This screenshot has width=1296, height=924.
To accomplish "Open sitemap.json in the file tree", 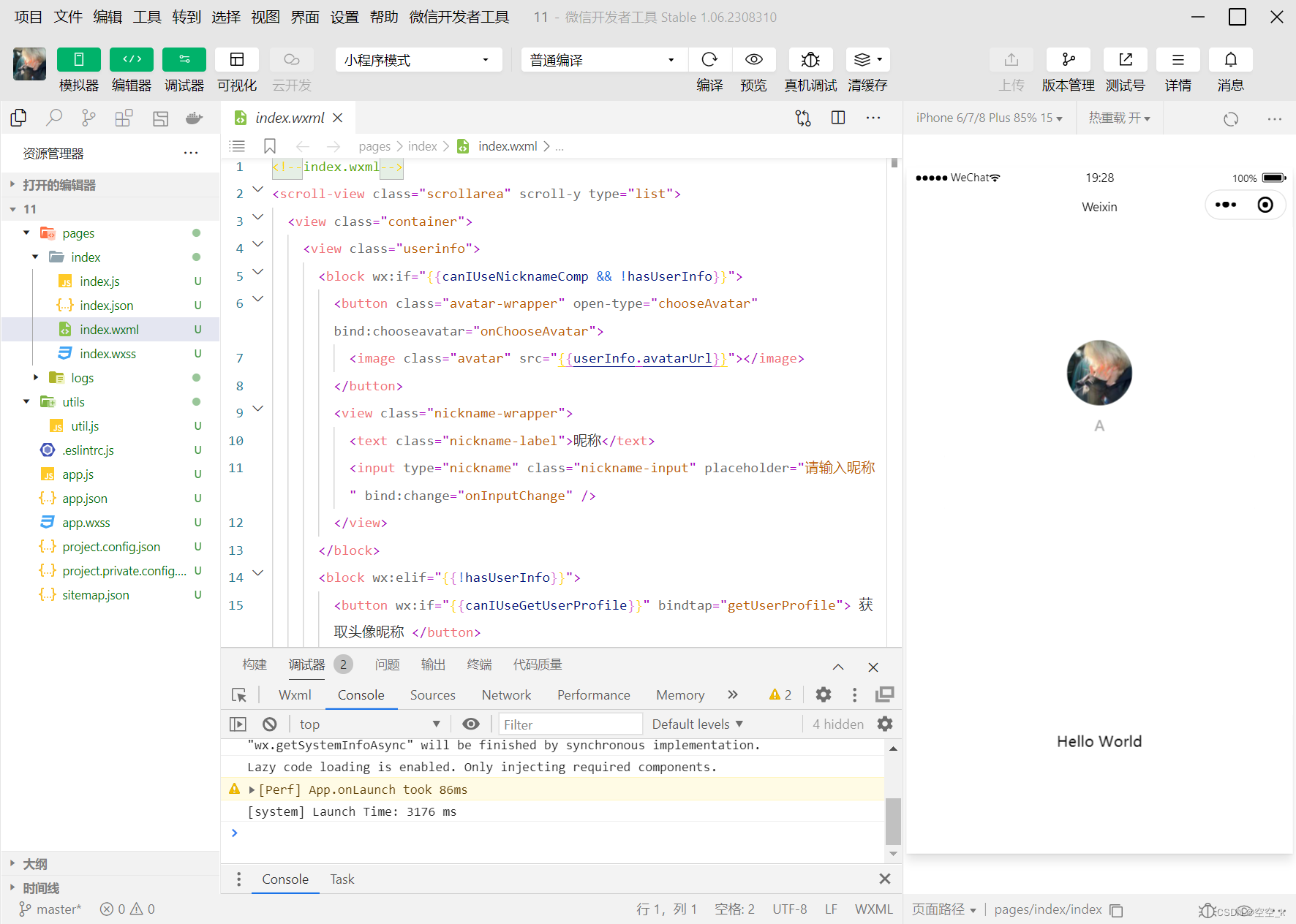I will click(96, 595).
